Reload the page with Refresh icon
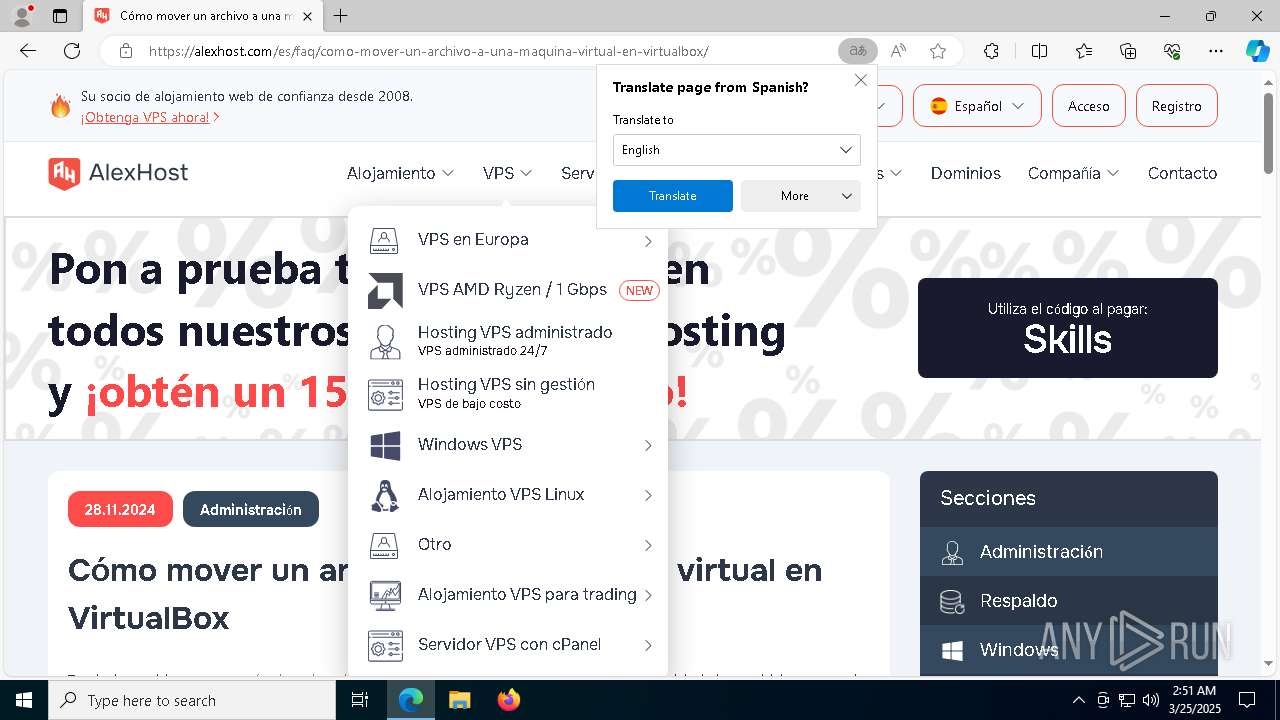Screen dimensions: 1280x720 click(x=72, y=51)
